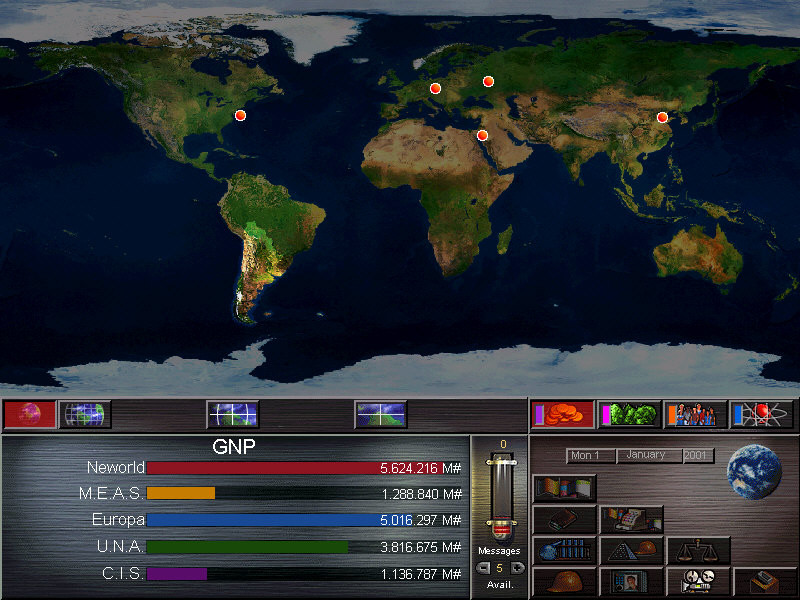Choose the close-zoom grid map icon
The width and height of the screenshot is (800, 600).
click(381, 414)
